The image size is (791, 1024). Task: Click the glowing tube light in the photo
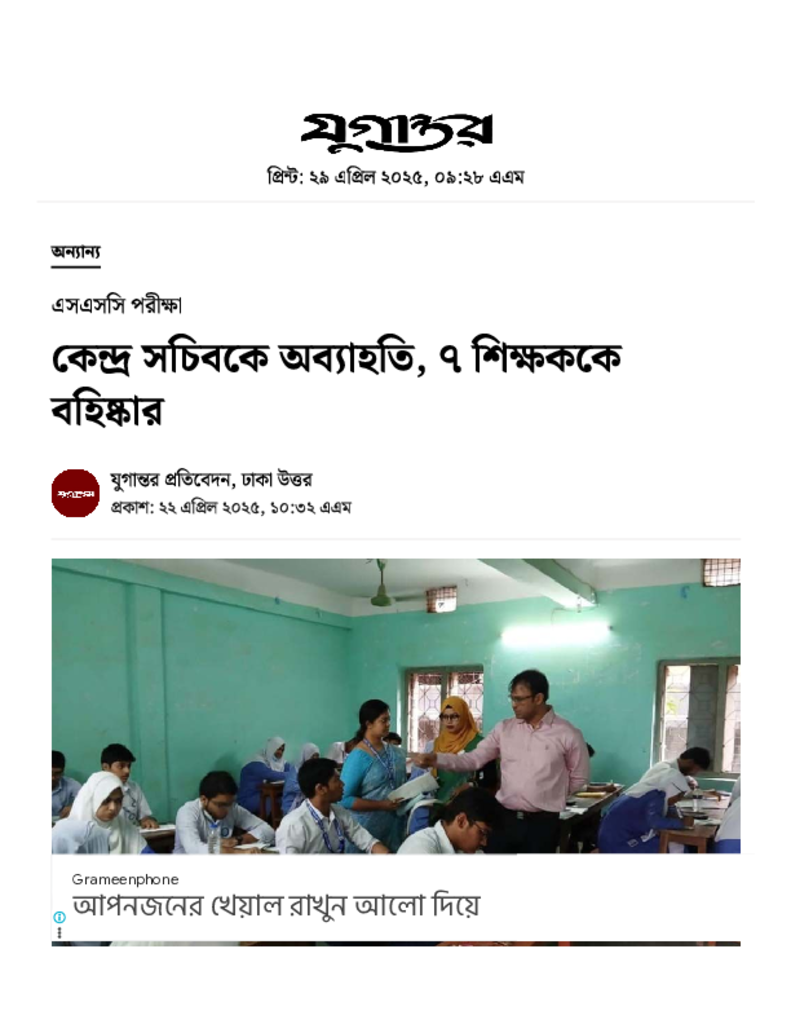pos(556,635)
